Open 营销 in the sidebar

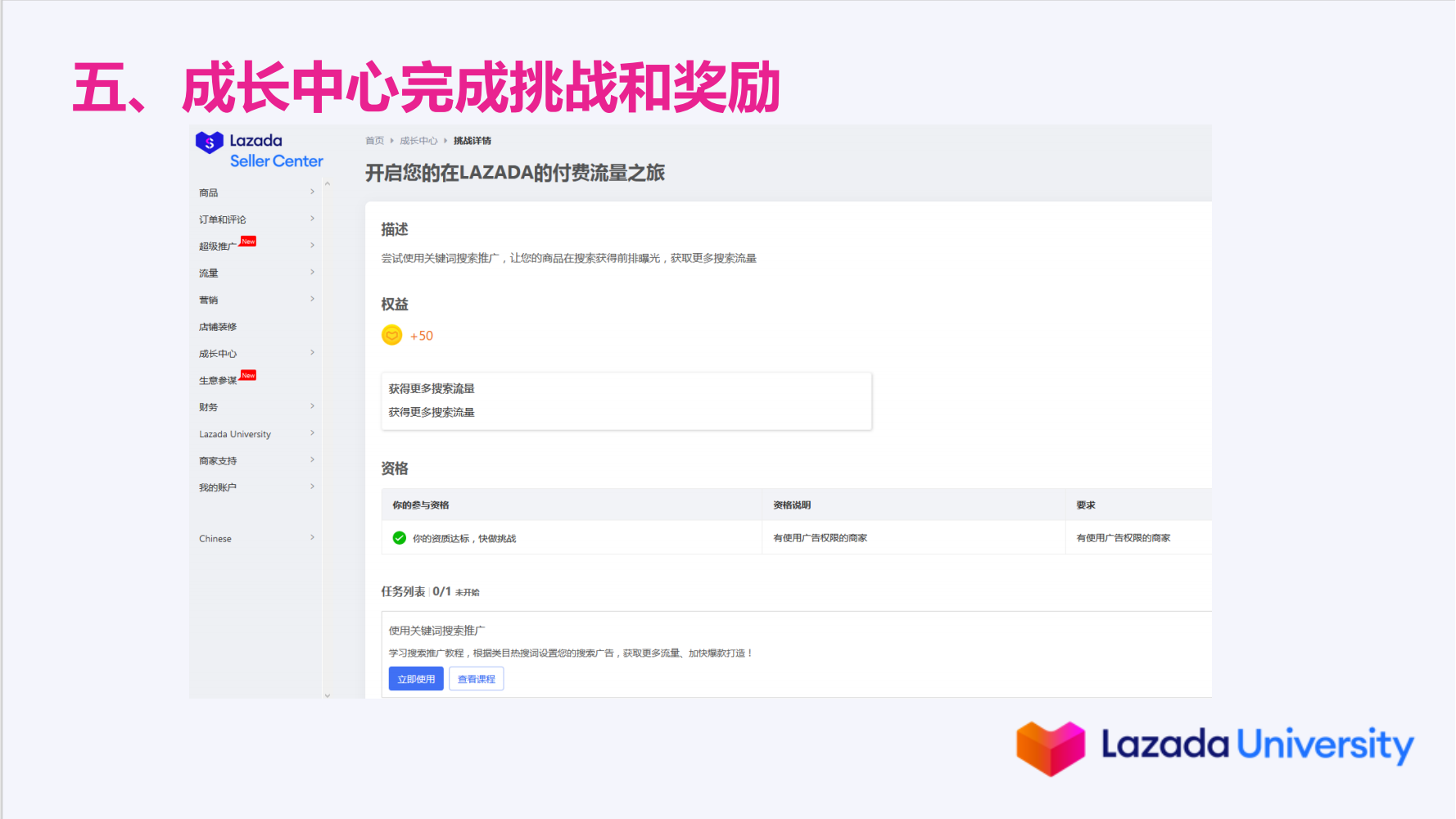(x=209, y=300)
